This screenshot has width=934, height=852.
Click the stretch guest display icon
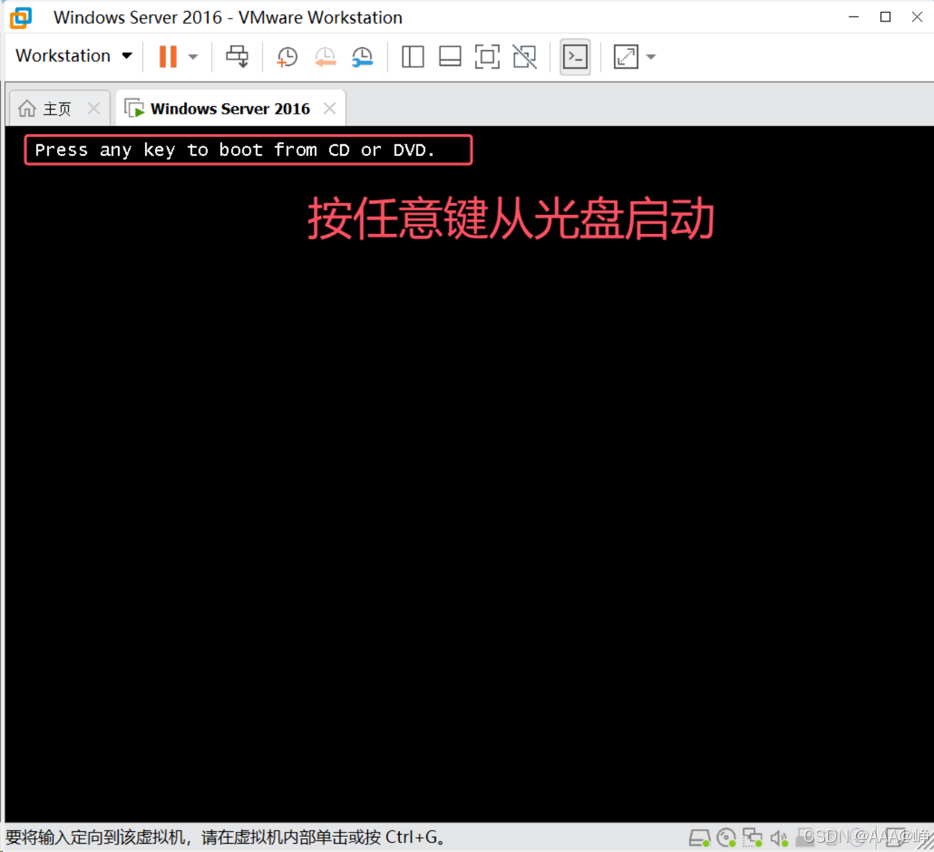pyautogui.click(x=626, y=57)
